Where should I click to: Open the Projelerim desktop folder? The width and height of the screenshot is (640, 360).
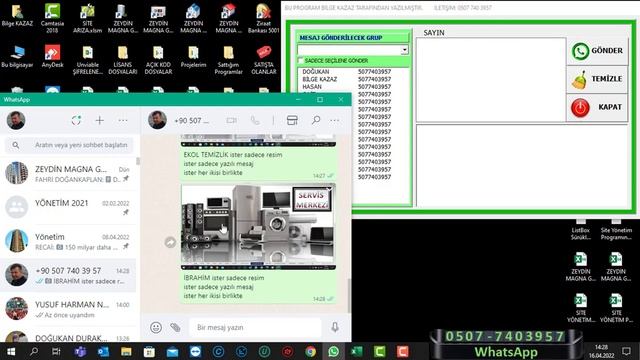193,56
